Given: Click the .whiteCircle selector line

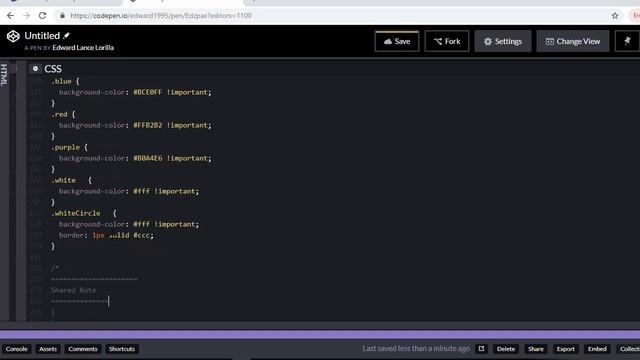Looking at the screenshot, I should pyautogui.click(x=84, y=213).
